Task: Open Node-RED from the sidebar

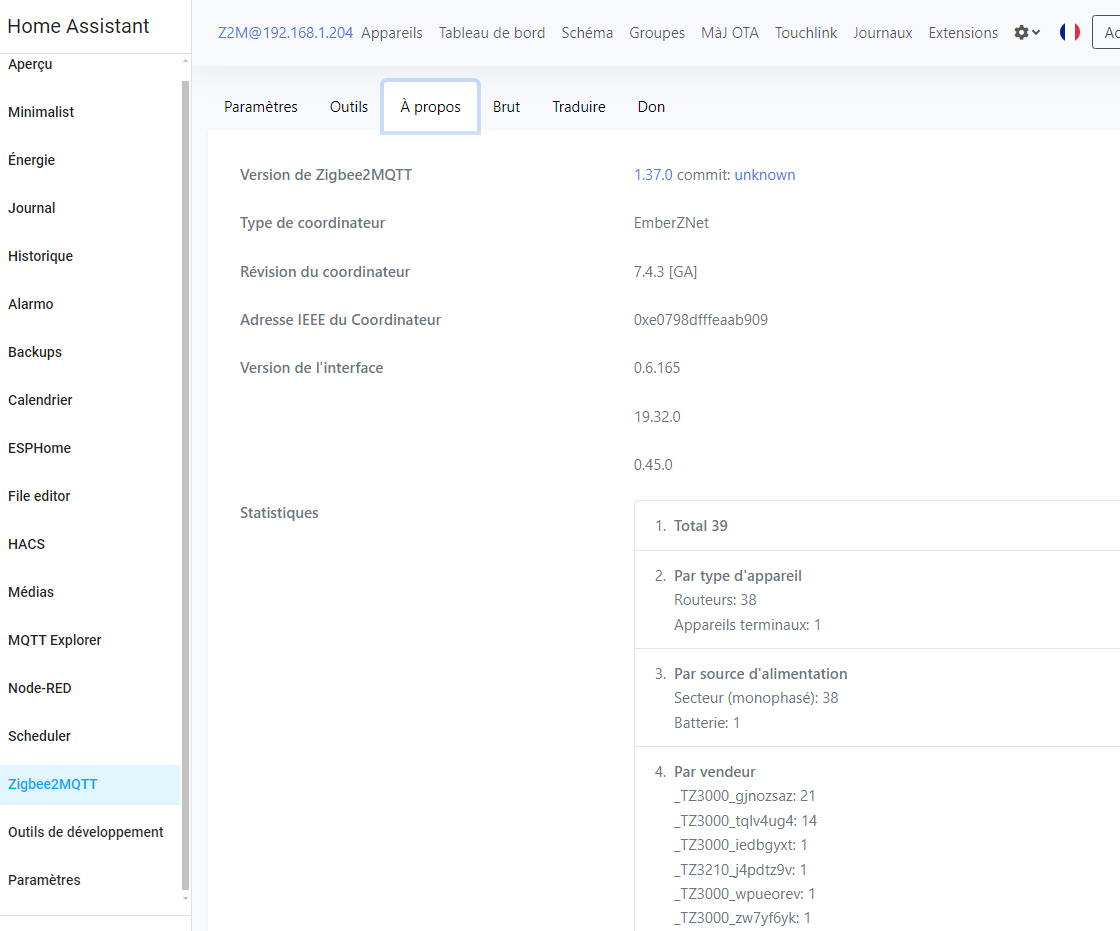Action: coord(40,688)
